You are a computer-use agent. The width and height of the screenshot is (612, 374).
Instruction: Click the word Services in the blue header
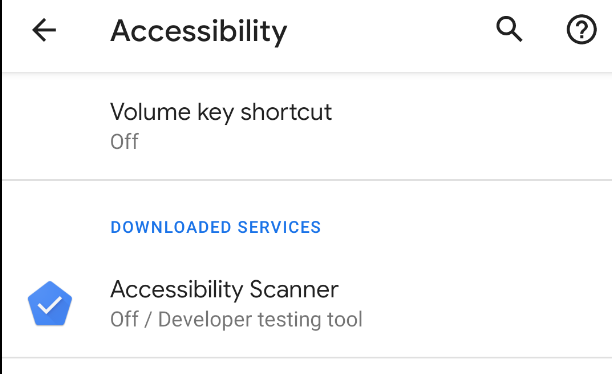[279, 227]
